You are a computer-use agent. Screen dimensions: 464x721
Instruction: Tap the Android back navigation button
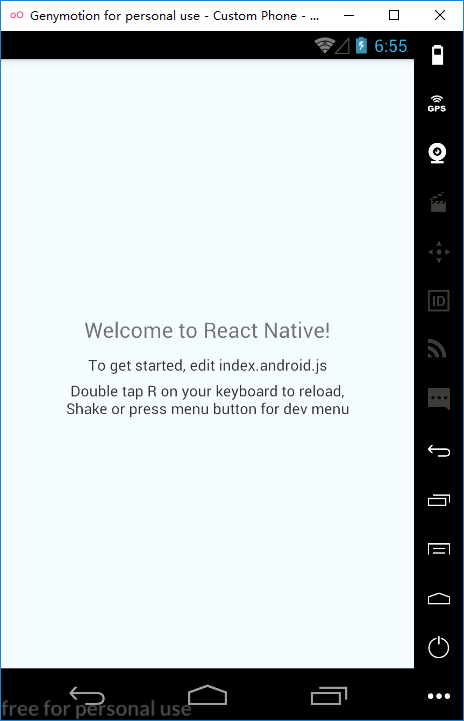pyautogui.click(x=86, y=696)
